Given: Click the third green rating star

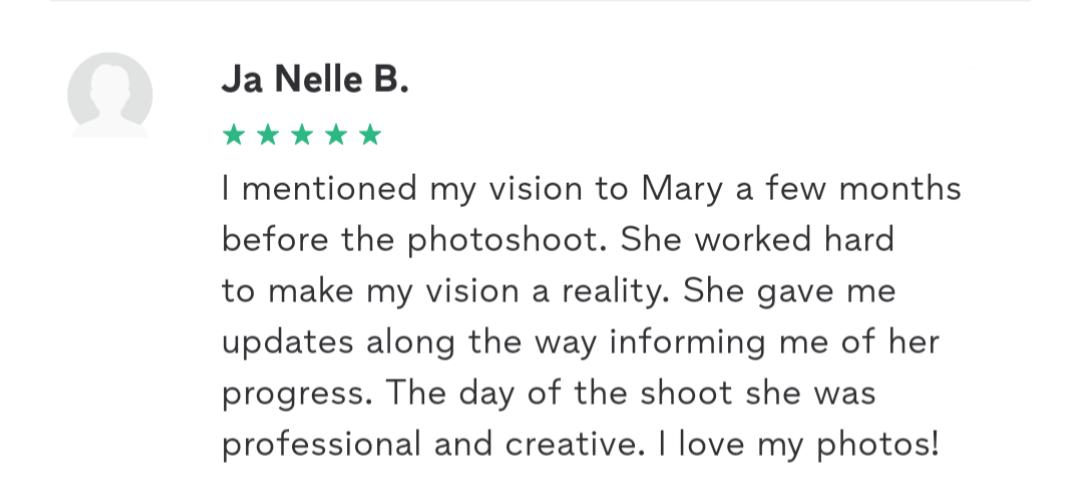Looking at the screenshot, I should [x=302, y=134].
